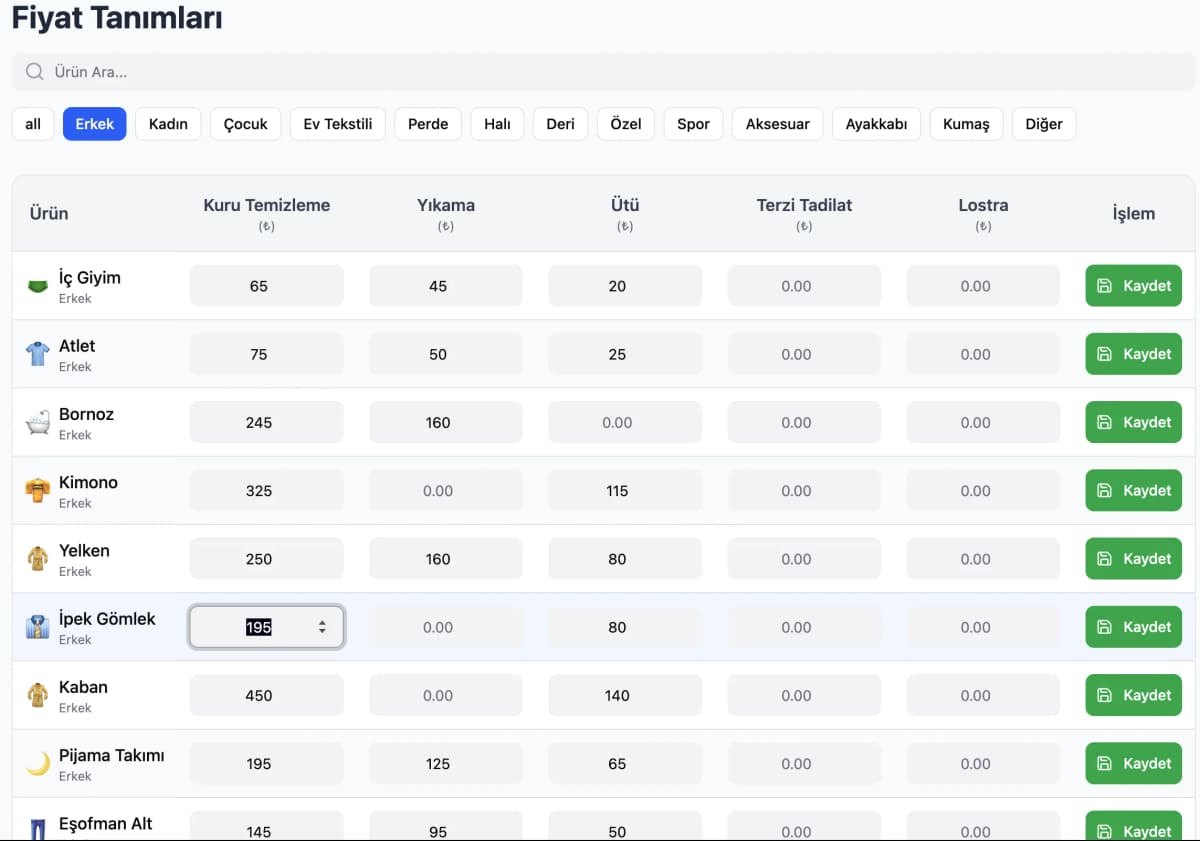Image resolution: width=1200 pixels, height=841 pixels.
Task: Save the Pijama Takımı prices
Action: point(1133,763)
